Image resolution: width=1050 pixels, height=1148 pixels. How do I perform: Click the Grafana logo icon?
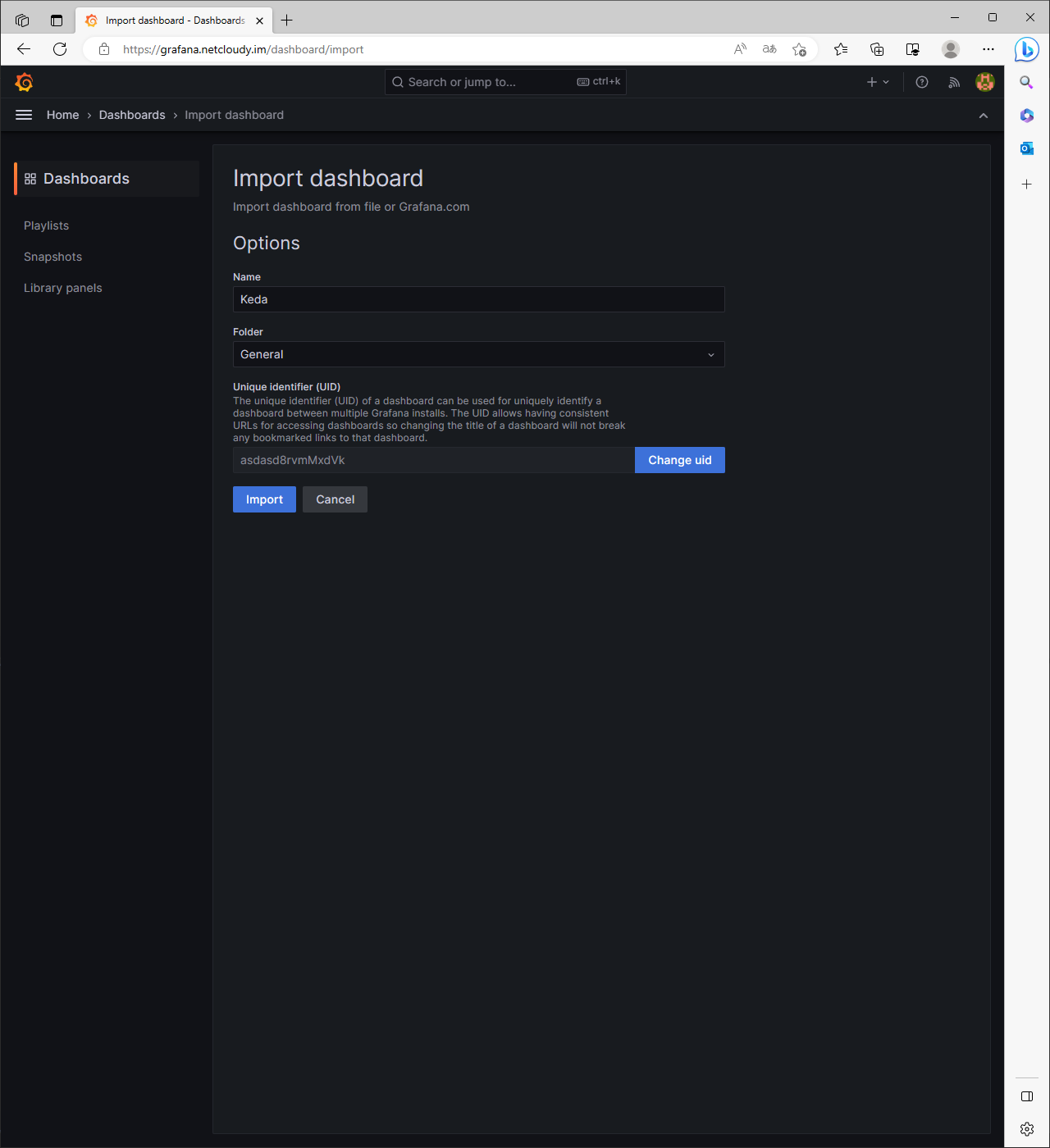coord(24,82)
